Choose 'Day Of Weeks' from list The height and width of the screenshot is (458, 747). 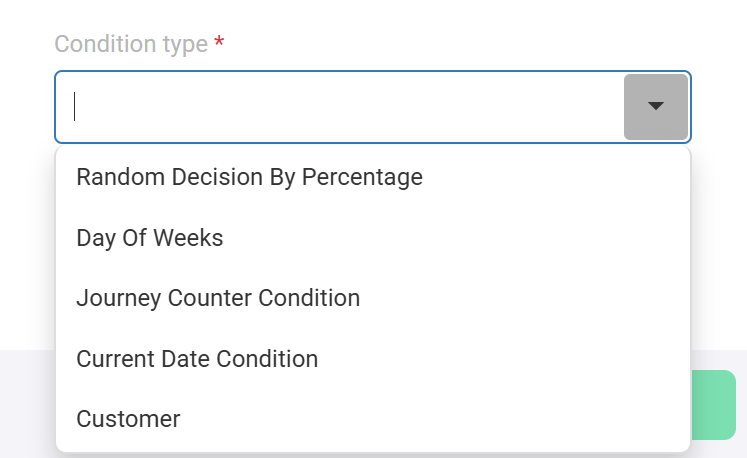pyautogui.click(x=150, y=238)
